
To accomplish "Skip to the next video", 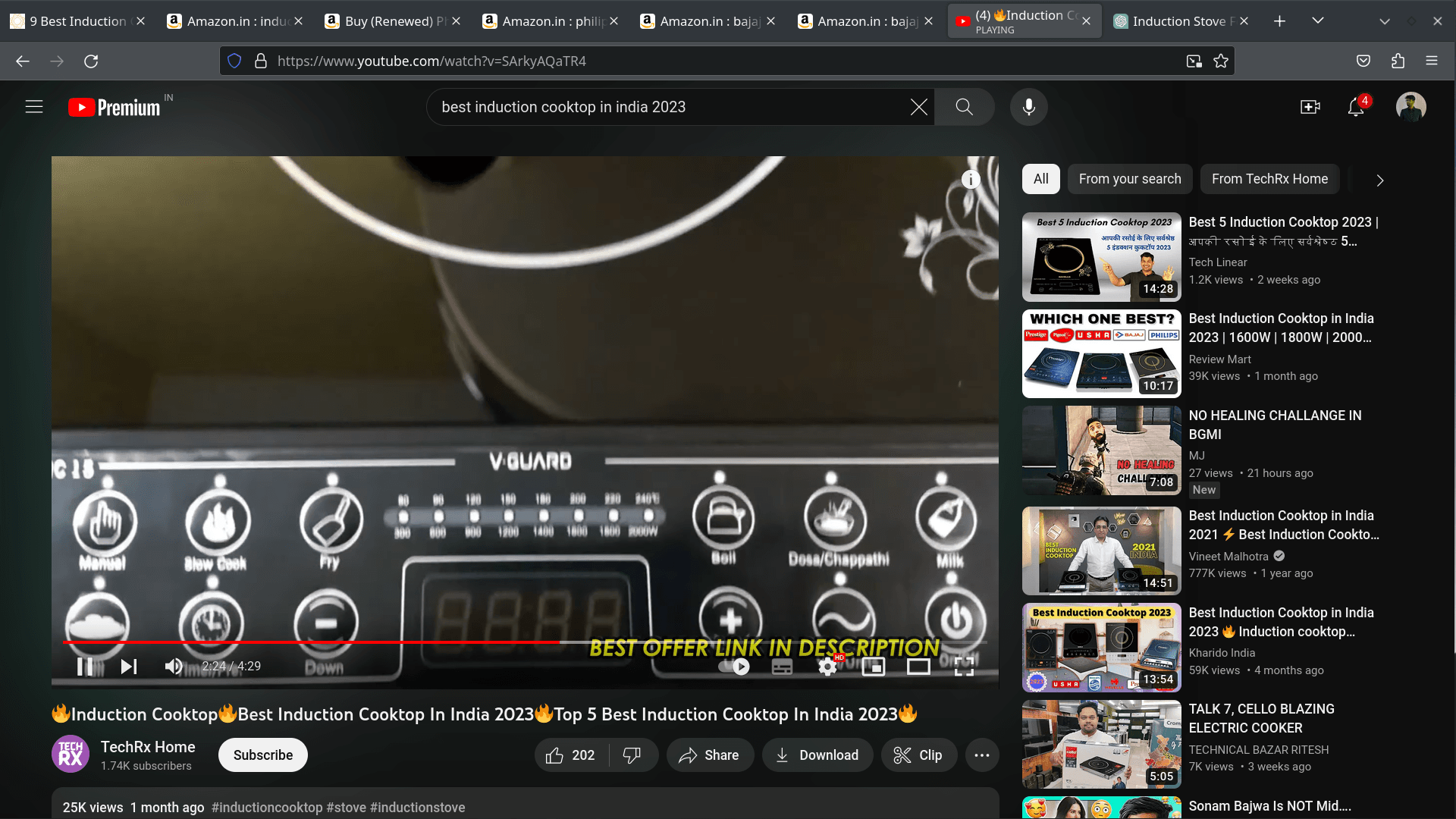I will [129, 667].
